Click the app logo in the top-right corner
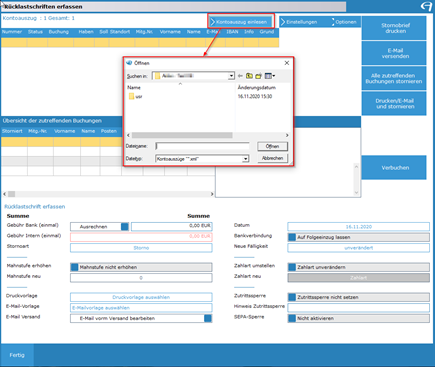This screenshot has height=367, width=435. coord(426,6)
